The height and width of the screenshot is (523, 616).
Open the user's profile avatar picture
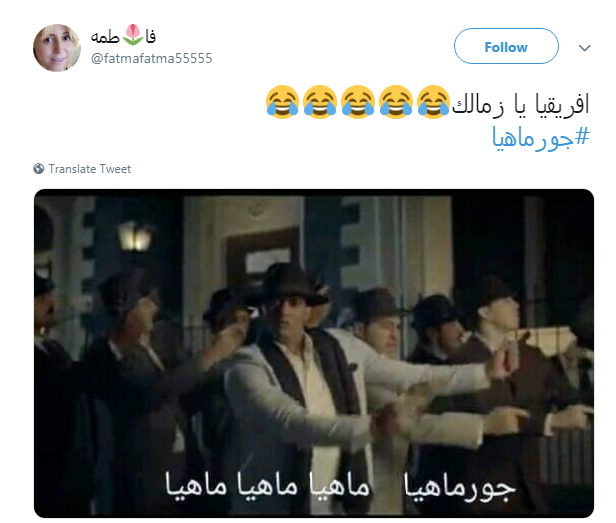click(x=57, y=48)
